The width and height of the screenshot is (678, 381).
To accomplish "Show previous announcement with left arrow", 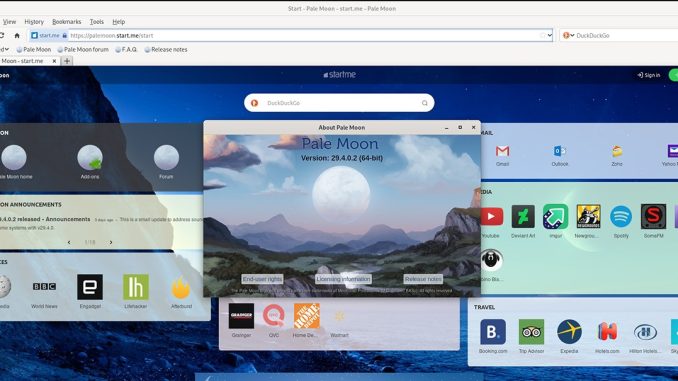I will [x=69, y=242].
